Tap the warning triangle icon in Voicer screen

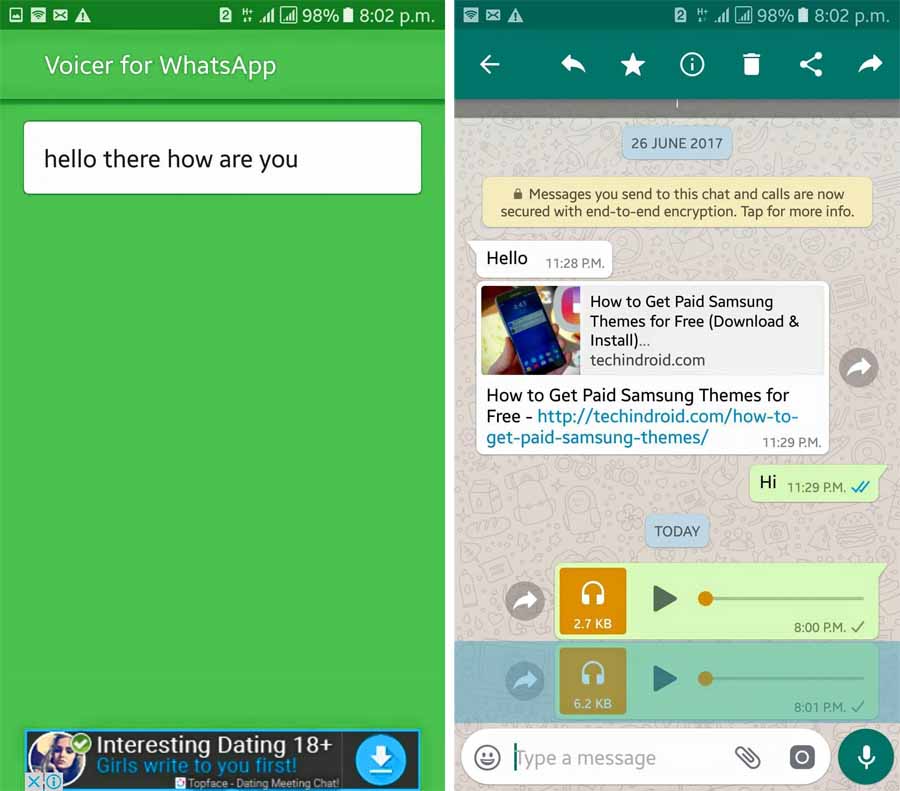coord(83,15)
